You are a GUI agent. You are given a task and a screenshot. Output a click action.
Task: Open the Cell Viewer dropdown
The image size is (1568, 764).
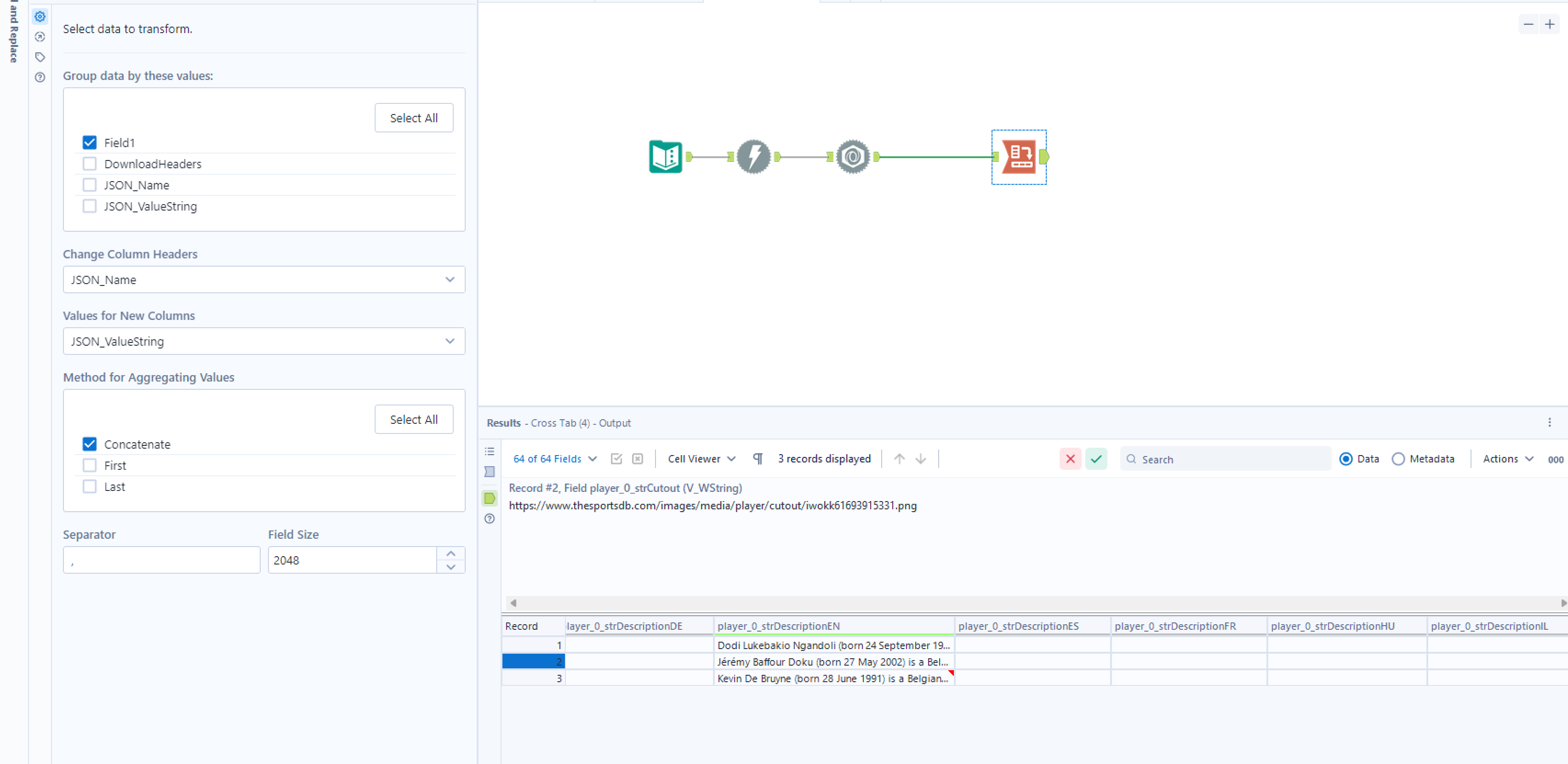(701, 459)
